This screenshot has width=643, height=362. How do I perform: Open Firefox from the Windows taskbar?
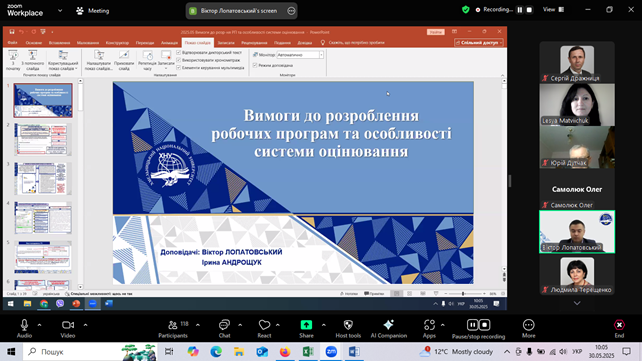[x=285, y=352]
